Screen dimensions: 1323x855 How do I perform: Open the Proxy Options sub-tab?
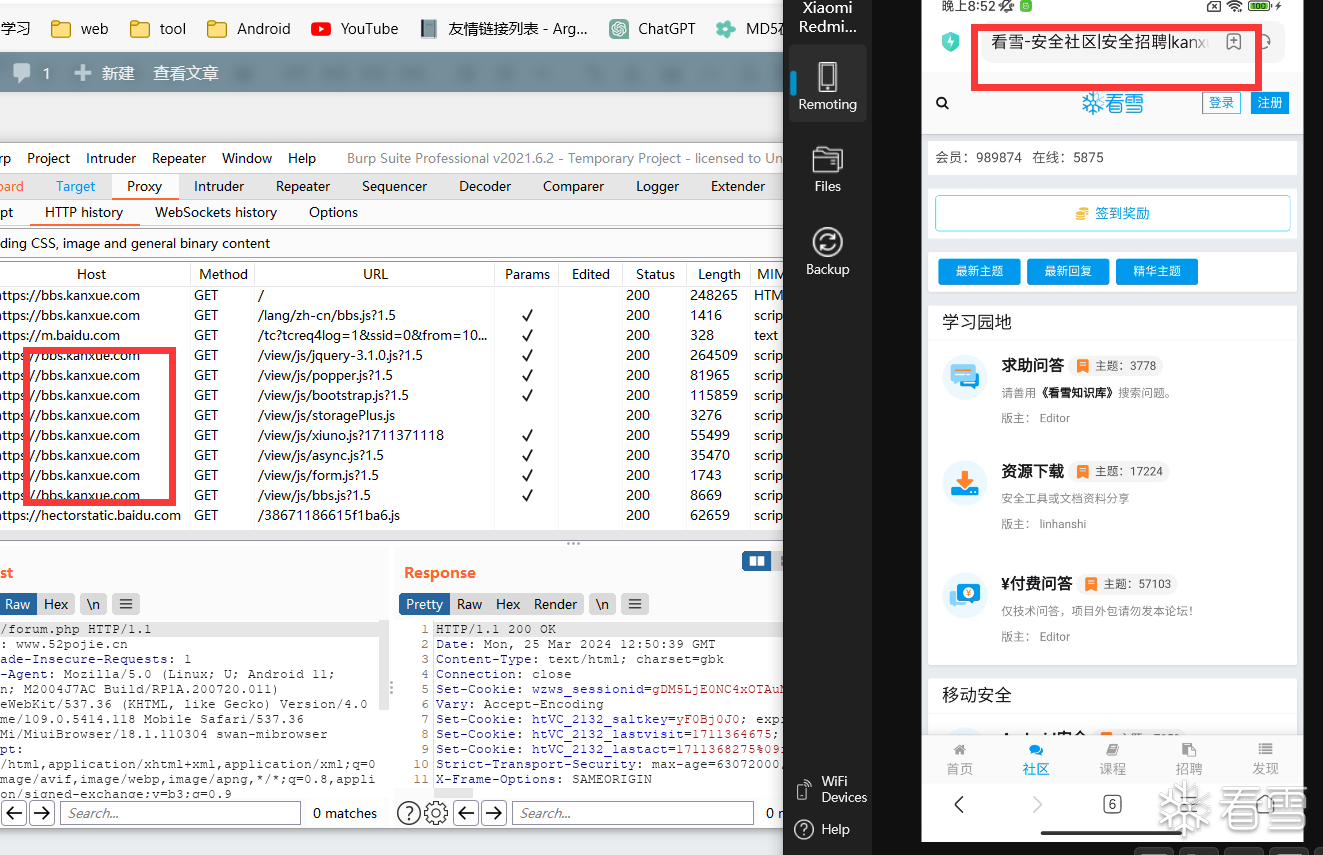coord(333,212)
